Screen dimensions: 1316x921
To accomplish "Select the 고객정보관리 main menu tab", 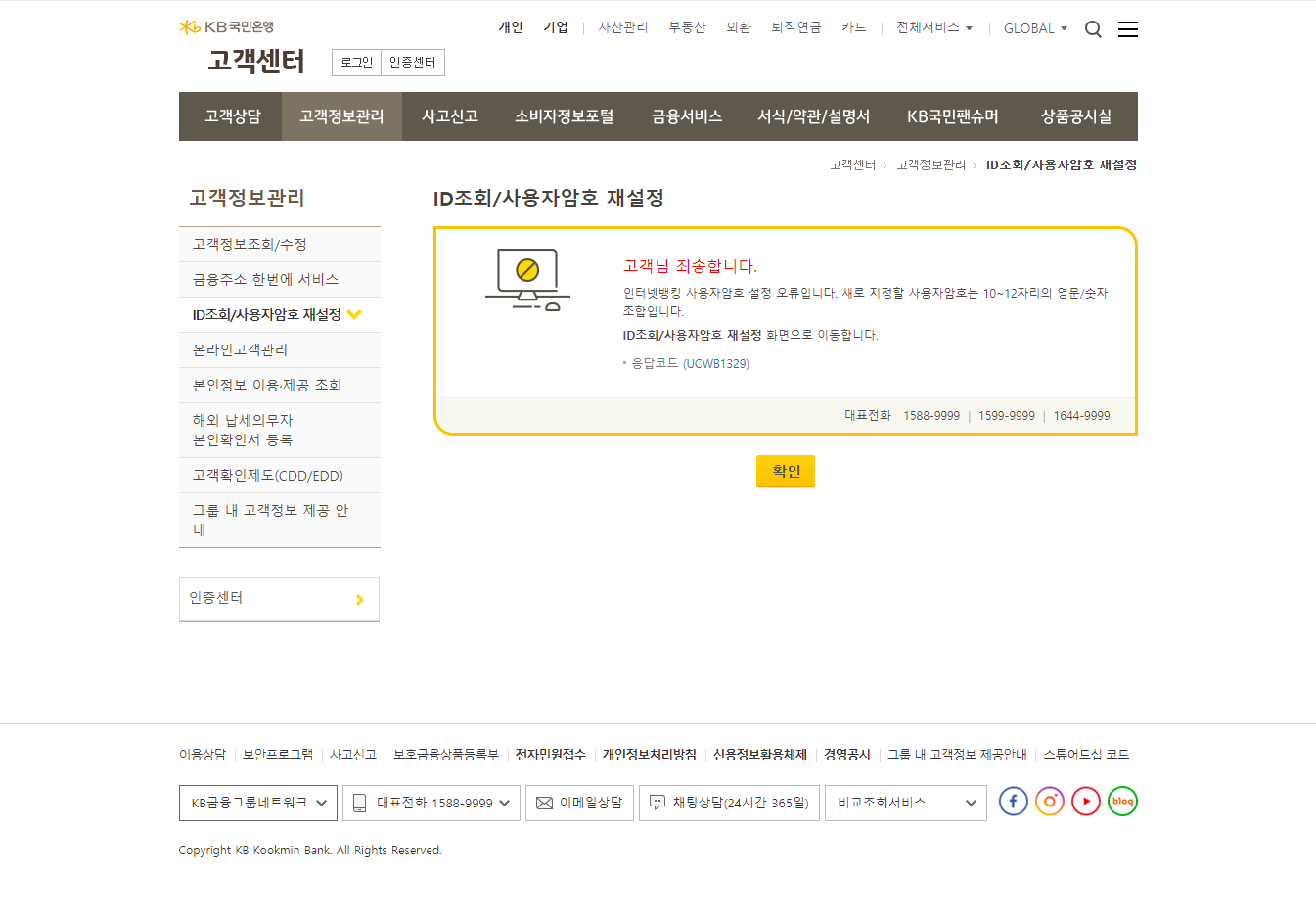I will (x=341, y=116).
